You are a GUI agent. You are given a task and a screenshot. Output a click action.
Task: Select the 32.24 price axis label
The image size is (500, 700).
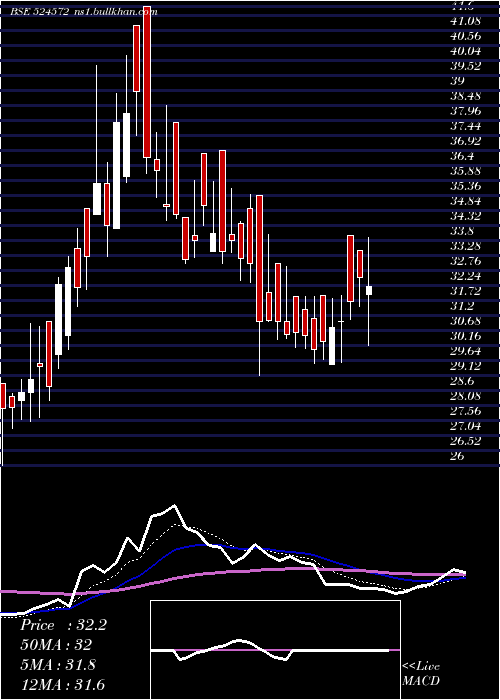(465, 276)
